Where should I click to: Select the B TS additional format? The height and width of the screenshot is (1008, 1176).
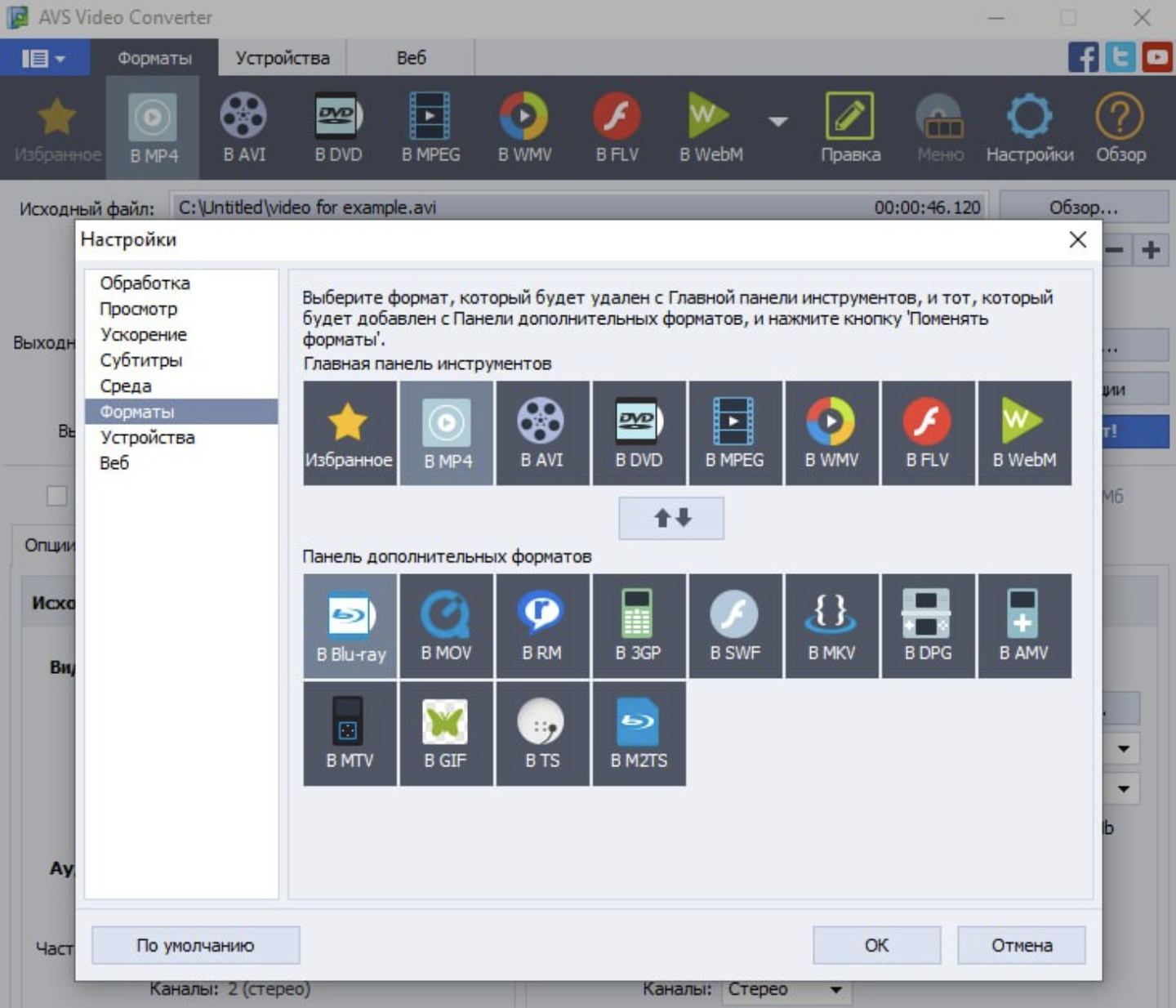point(542,734)
